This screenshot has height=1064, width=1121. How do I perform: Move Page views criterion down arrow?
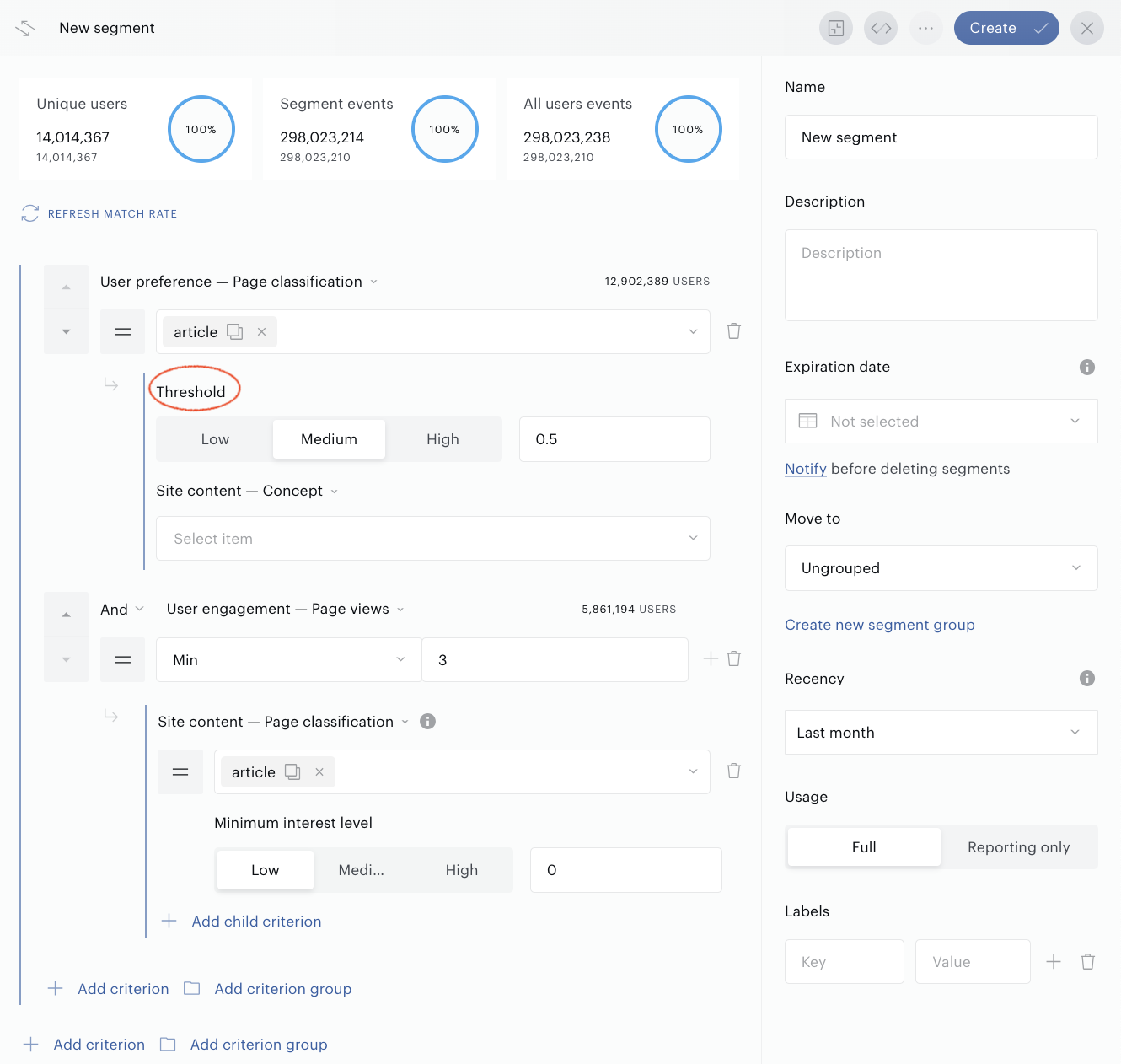66,659
